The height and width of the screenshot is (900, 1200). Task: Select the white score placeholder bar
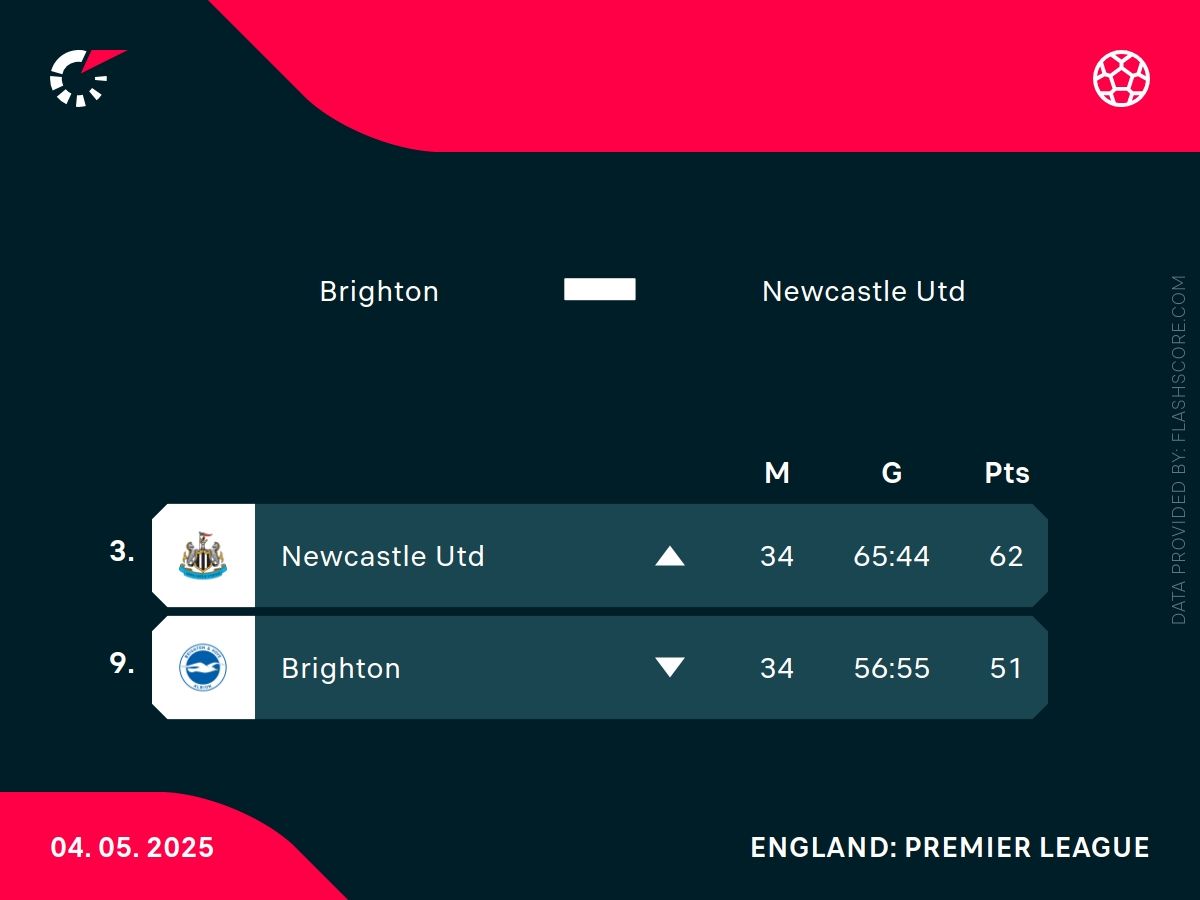point(600,290)
